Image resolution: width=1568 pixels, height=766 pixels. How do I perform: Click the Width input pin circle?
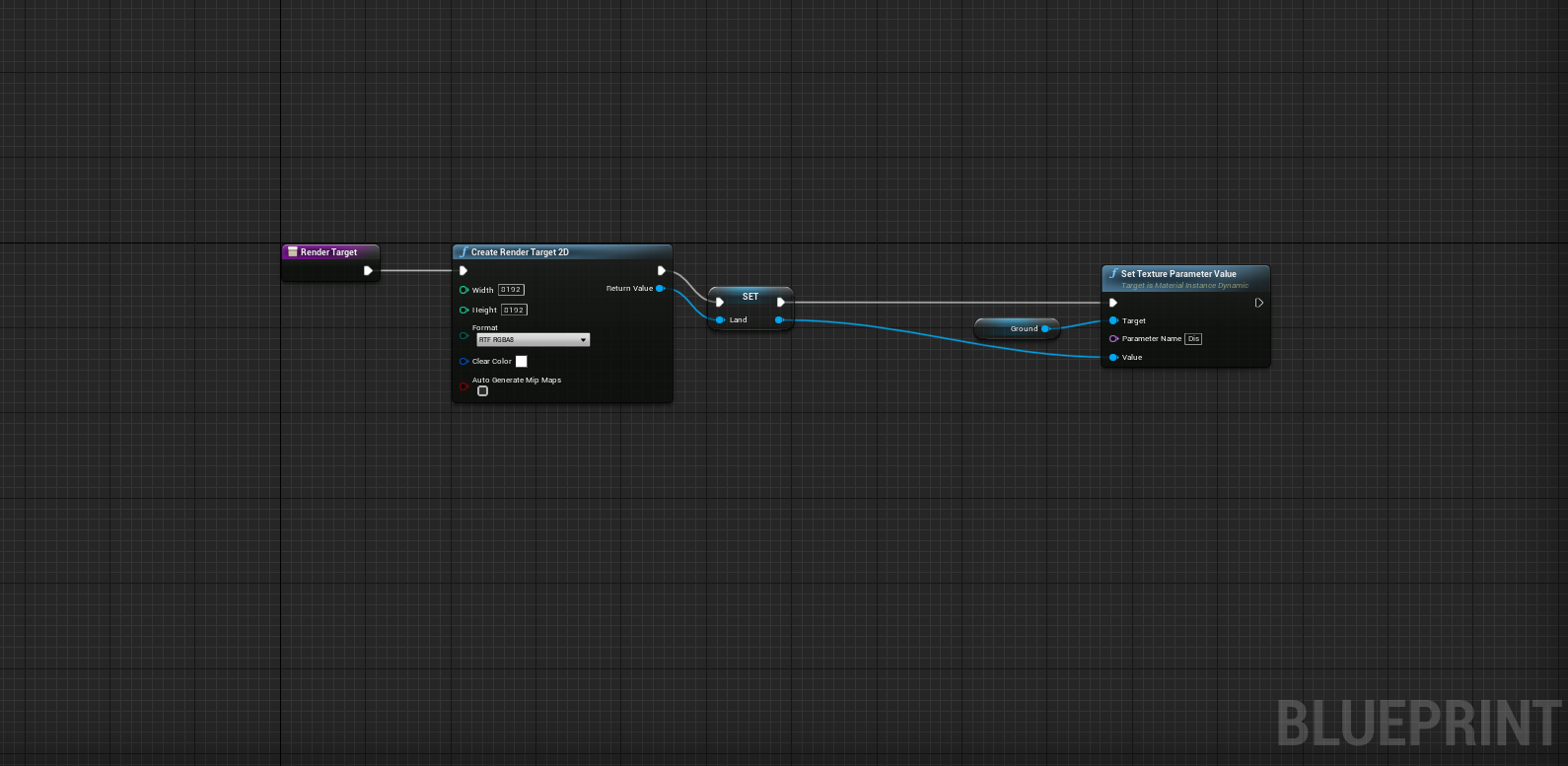(x=463, y=290)
